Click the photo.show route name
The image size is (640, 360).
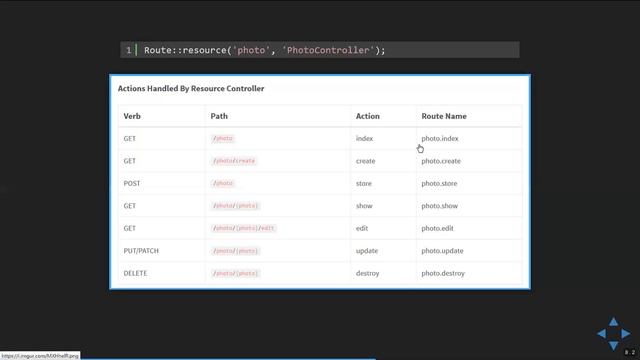(440, 206)
